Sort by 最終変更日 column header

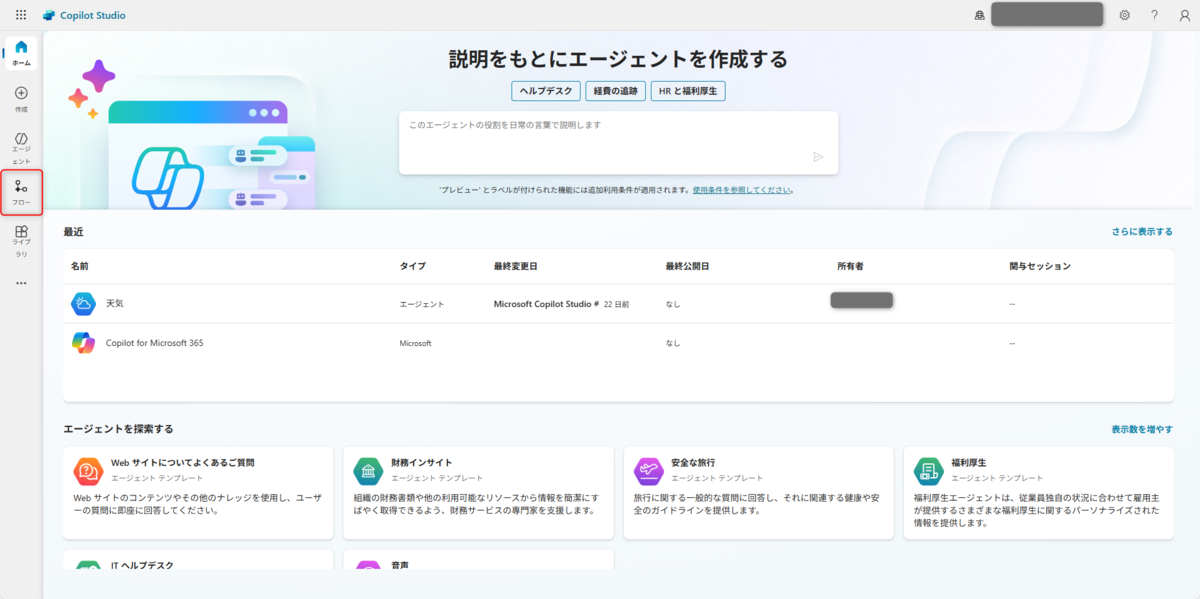click(516, 267)
